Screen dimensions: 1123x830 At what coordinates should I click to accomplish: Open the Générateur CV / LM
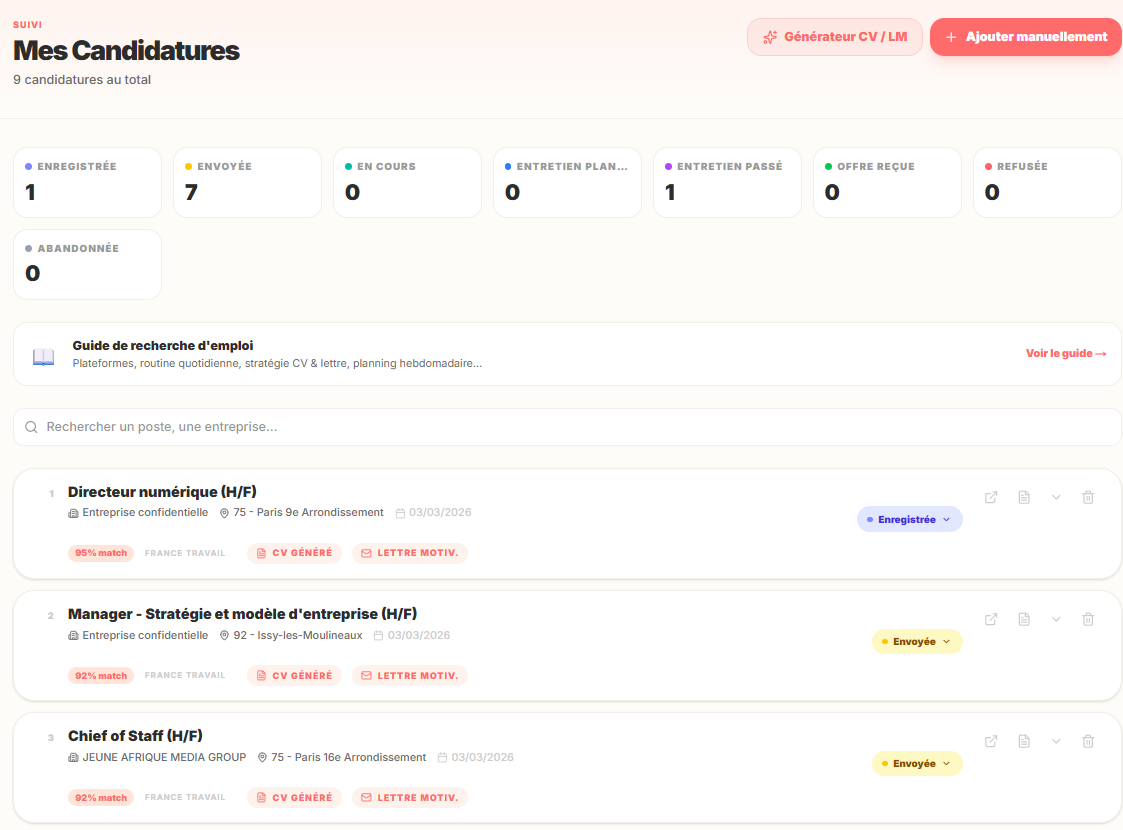click(834, 37)
